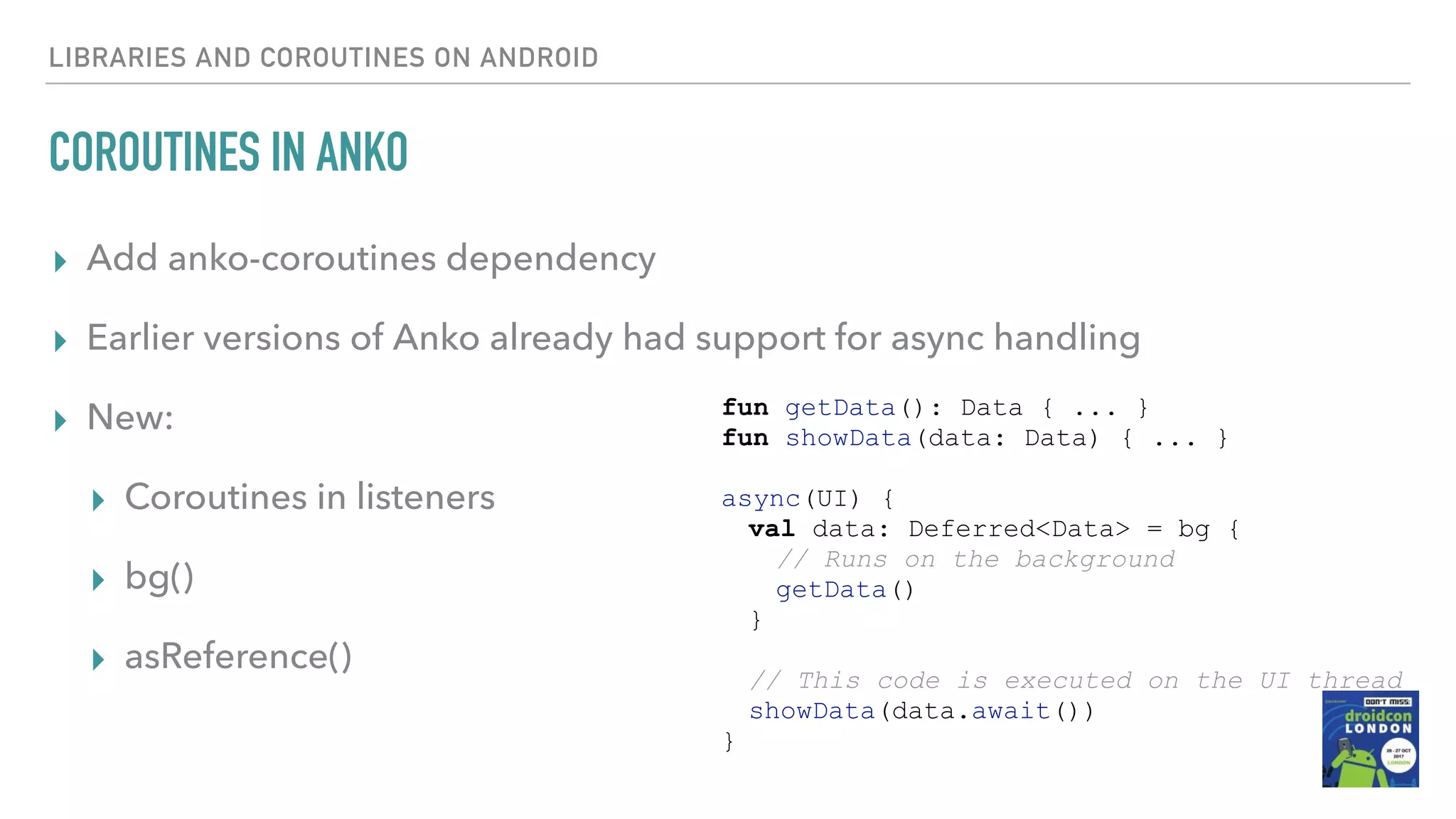Click the 'LIBRARIES AND COROUTINES ON ANDROID' header text
The image size is (1456, 819).
click(x=323, y=58)
